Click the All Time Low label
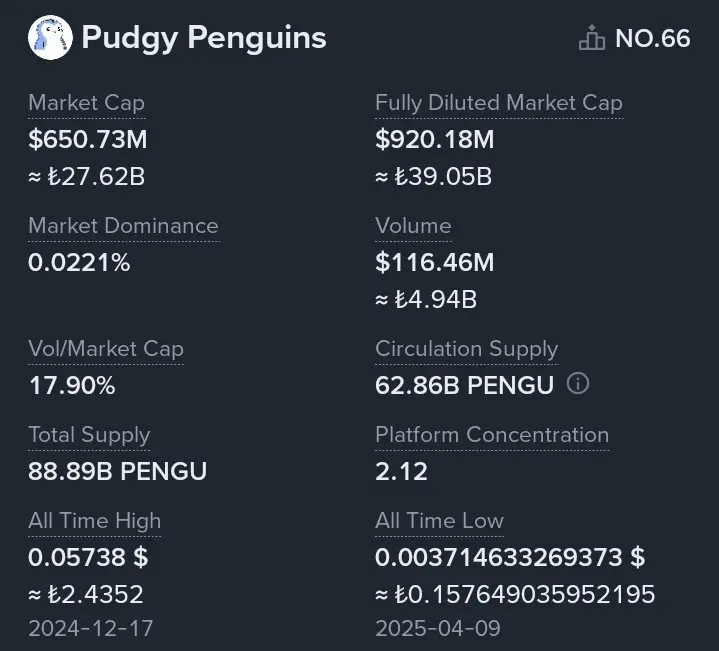The width and height of the screenshot is (719, 651). [x=439, y=521]
